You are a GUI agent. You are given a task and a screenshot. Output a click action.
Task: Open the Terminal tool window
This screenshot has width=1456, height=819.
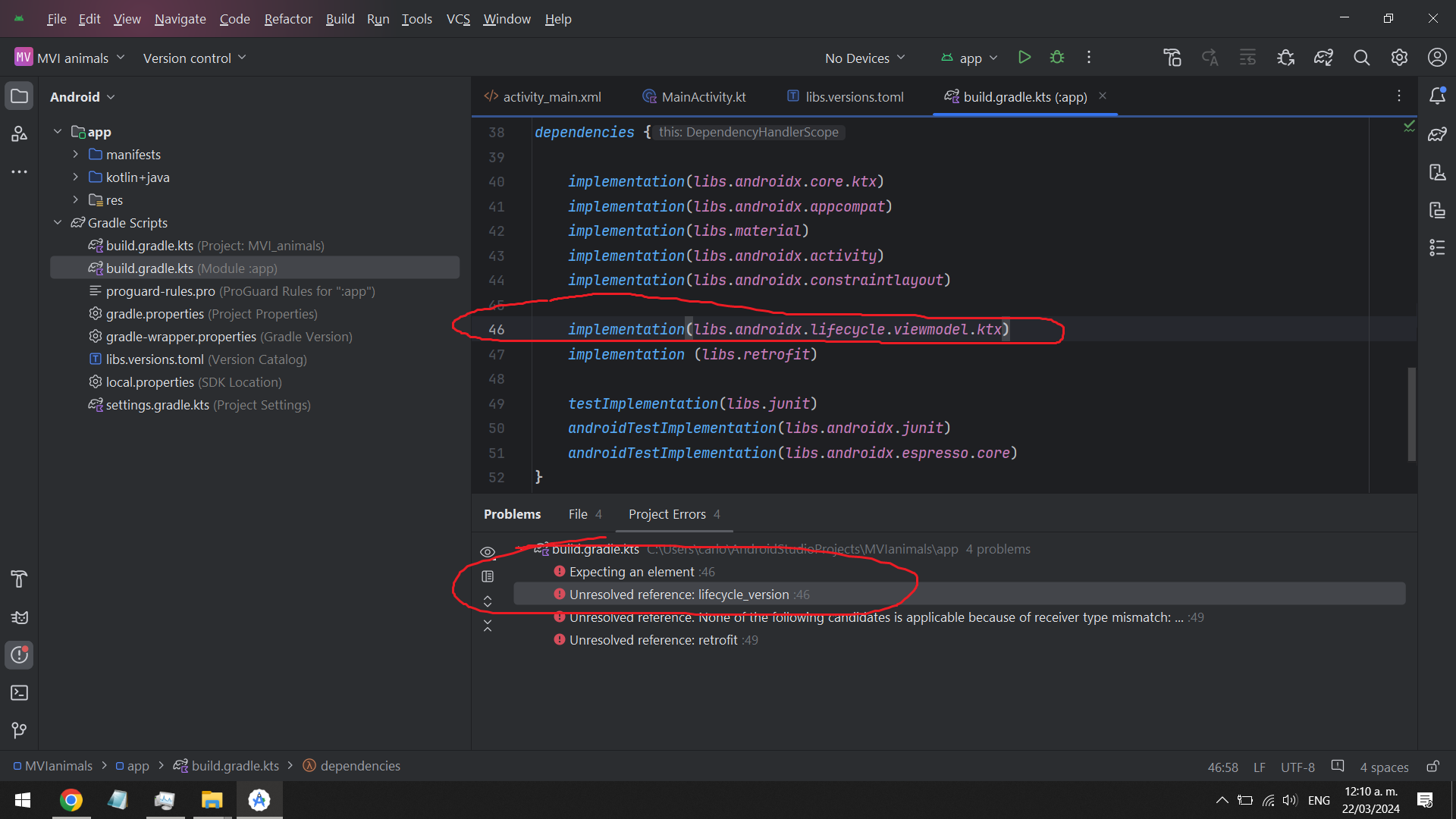click(19, 693)
